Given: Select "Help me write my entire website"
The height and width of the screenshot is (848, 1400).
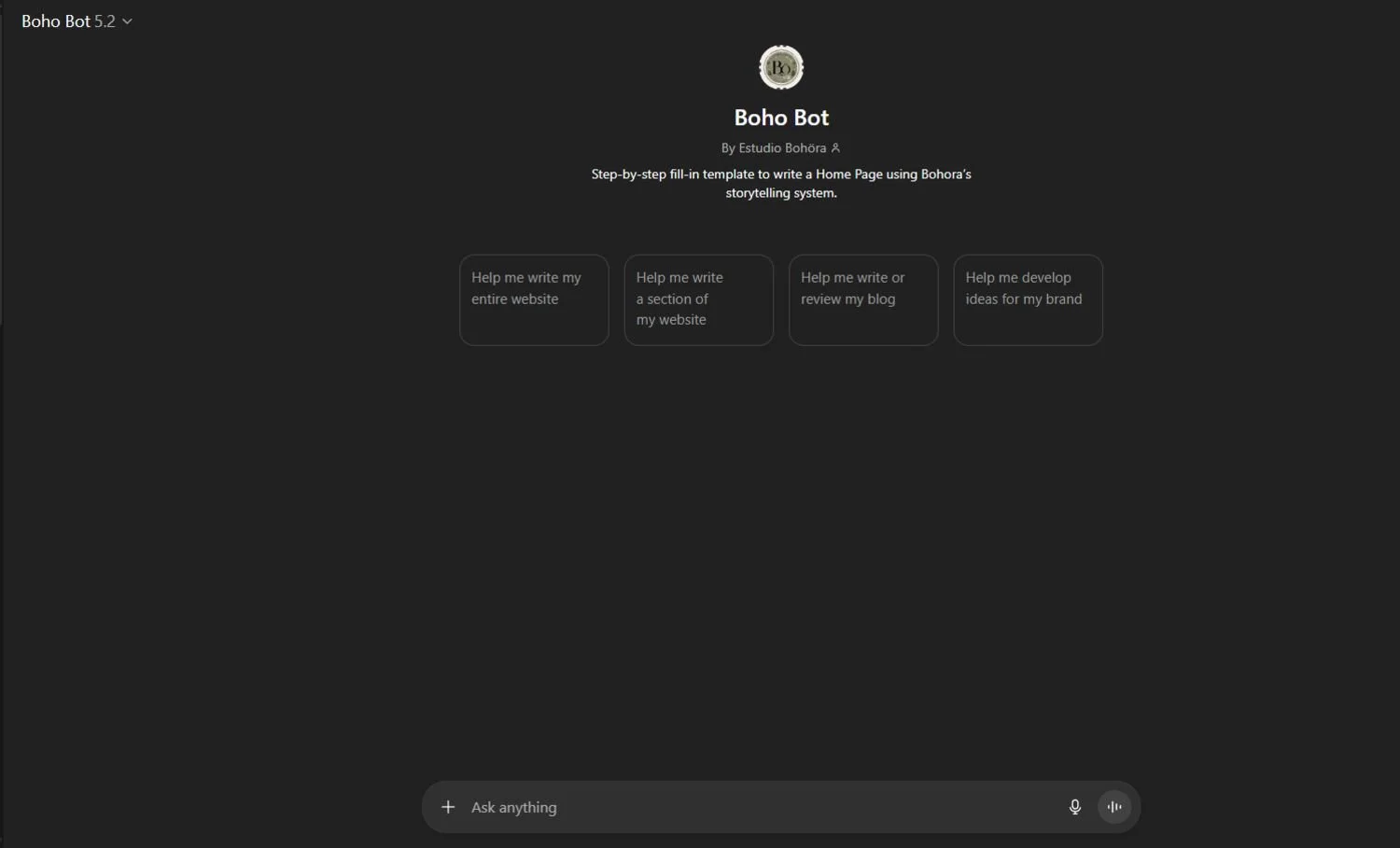Looking at the screenshot, I should click(534, 299).
